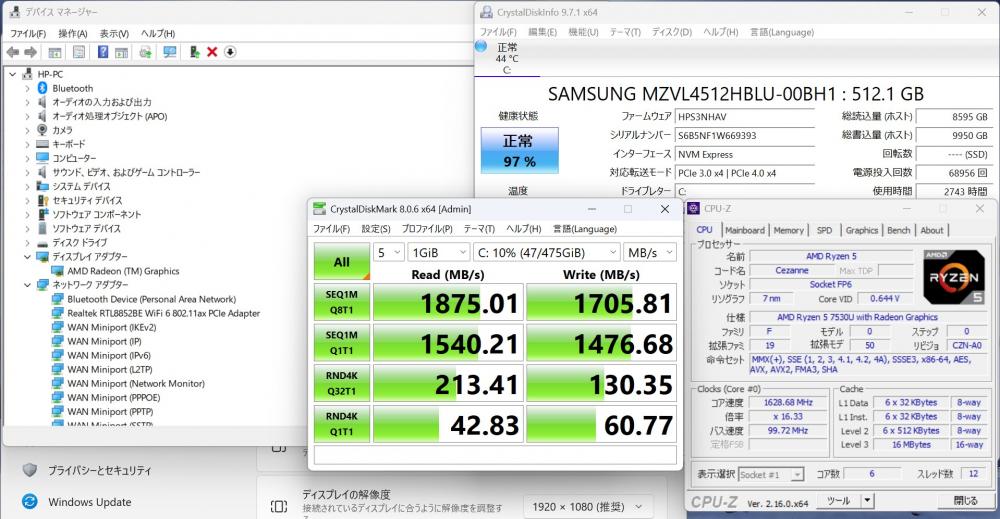Select the キーボード device category
This screenshot has width=1000, height=519.
68,144
